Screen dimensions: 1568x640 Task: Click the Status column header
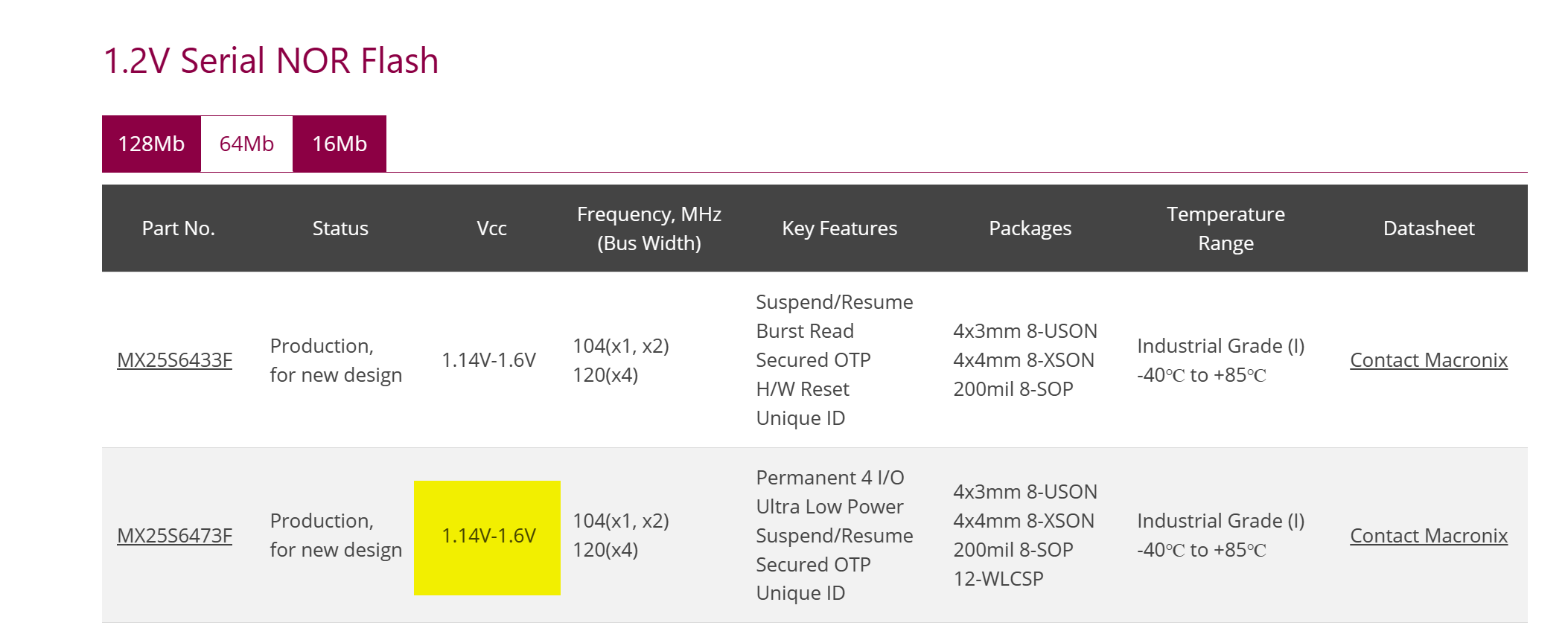[340, 228]
